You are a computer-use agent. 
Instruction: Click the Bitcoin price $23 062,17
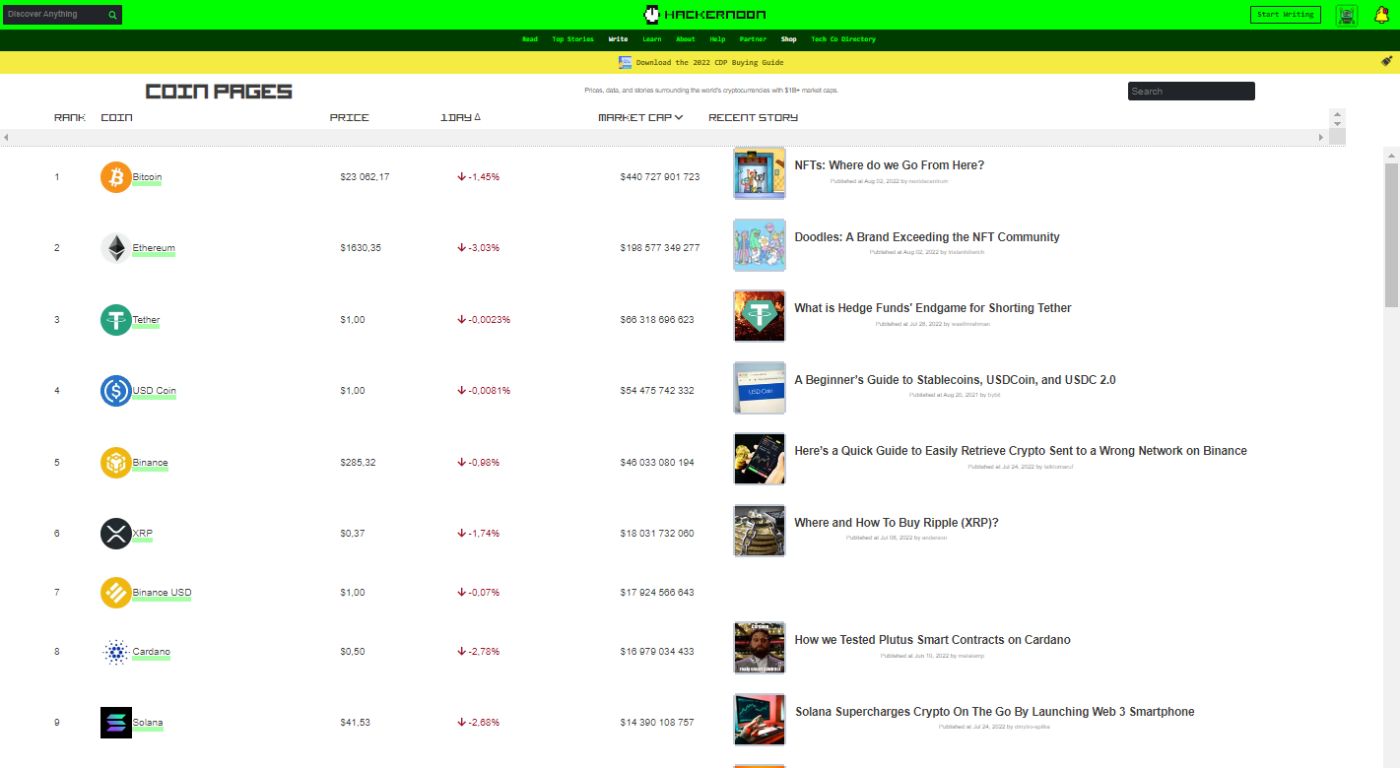click(365, 177)
